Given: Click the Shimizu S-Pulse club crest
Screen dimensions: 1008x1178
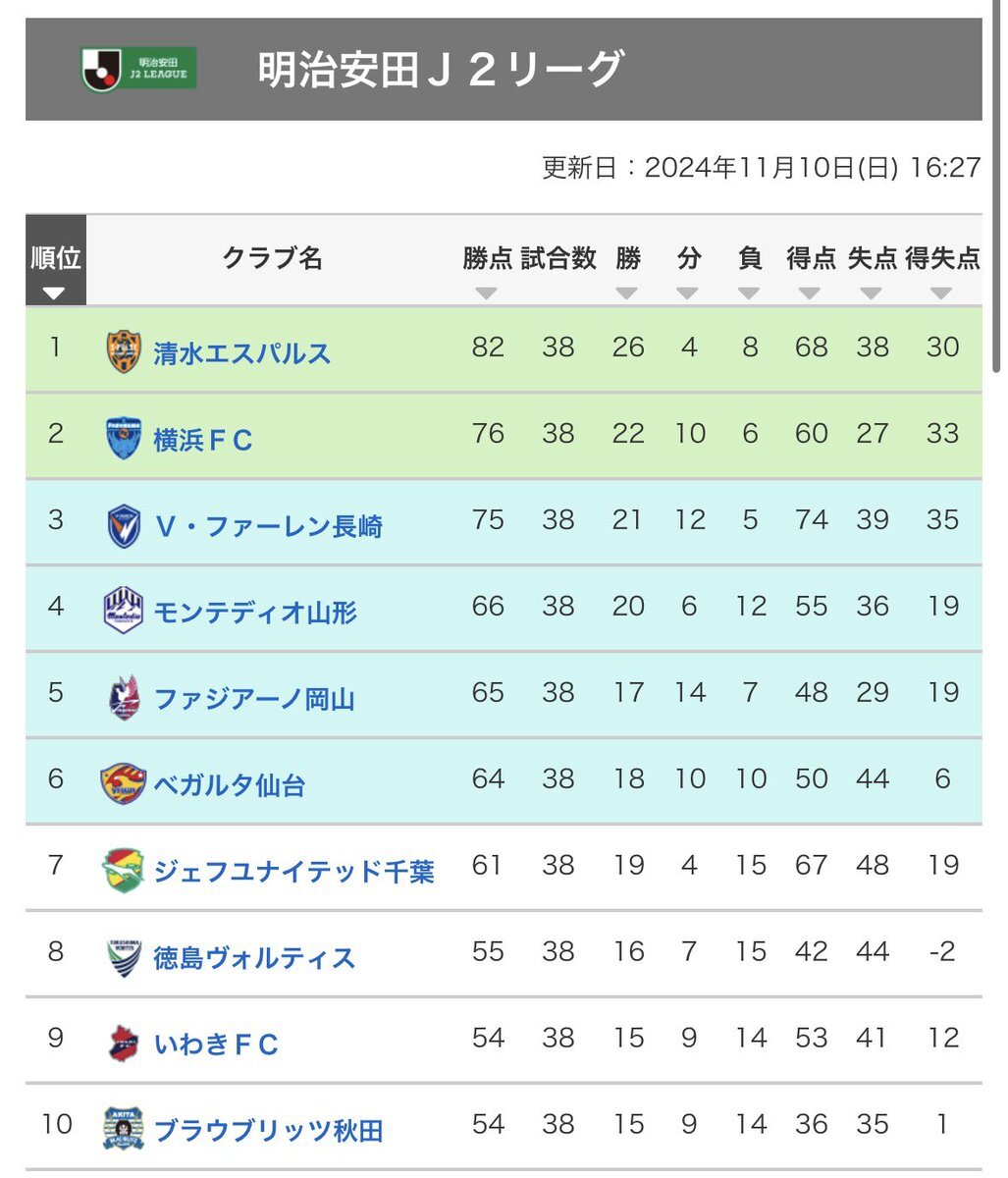Looking at the screenshot, I should pos(124,352).
